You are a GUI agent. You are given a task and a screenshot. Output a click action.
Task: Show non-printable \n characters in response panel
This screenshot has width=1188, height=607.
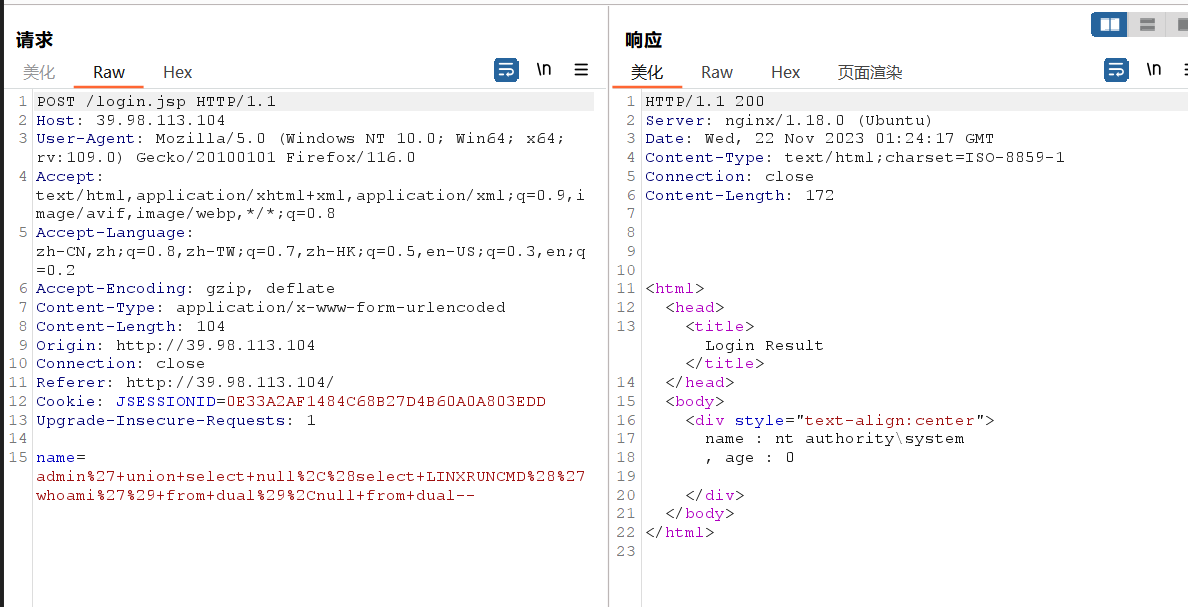(x=1154, y=70)
